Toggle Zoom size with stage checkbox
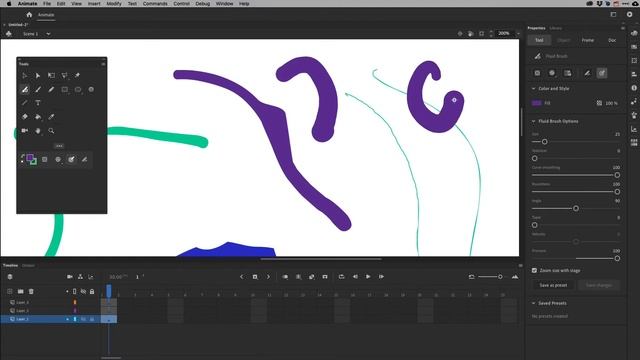The image size is (640, 360). (534, 270)
